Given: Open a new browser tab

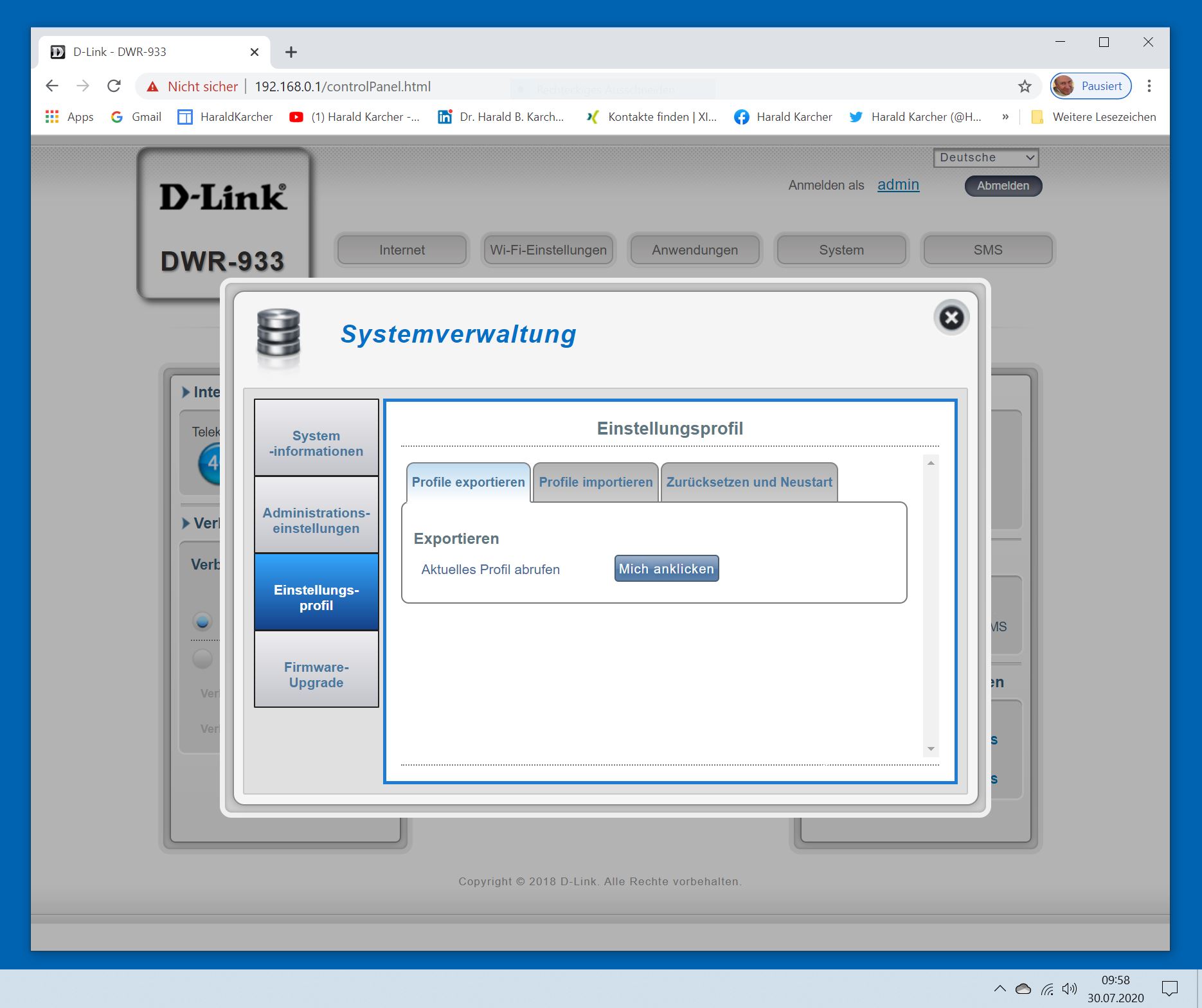Looking at the screenshot, I should point(291,52).
